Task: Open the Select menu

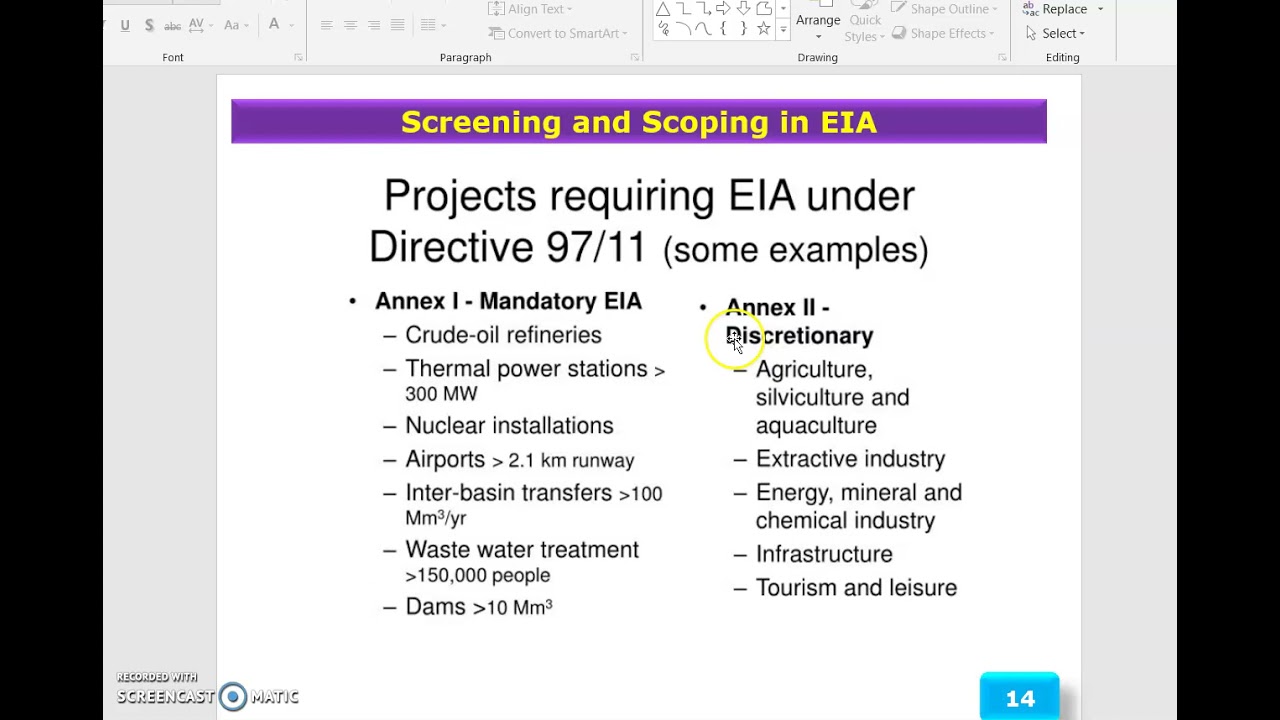Action: click(1055, 33)
